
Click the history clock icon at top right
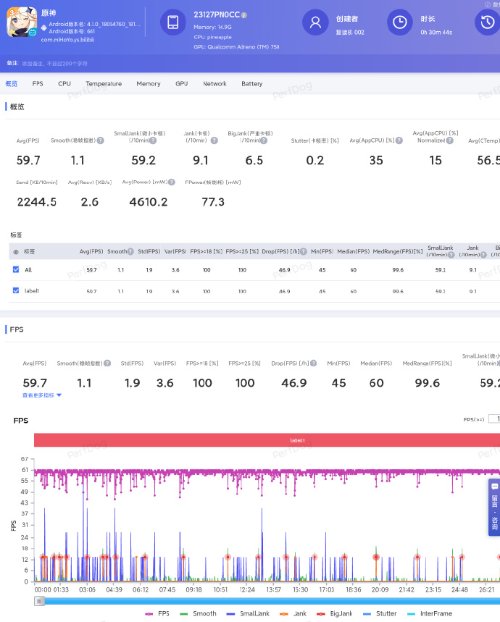(x=487, y=22)
